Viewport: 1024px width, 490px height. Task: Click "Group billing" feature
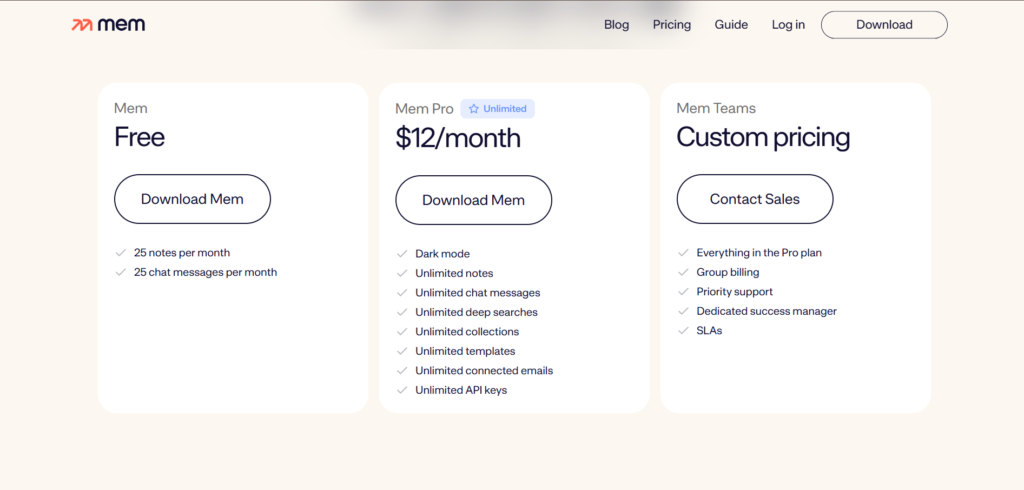728,272
